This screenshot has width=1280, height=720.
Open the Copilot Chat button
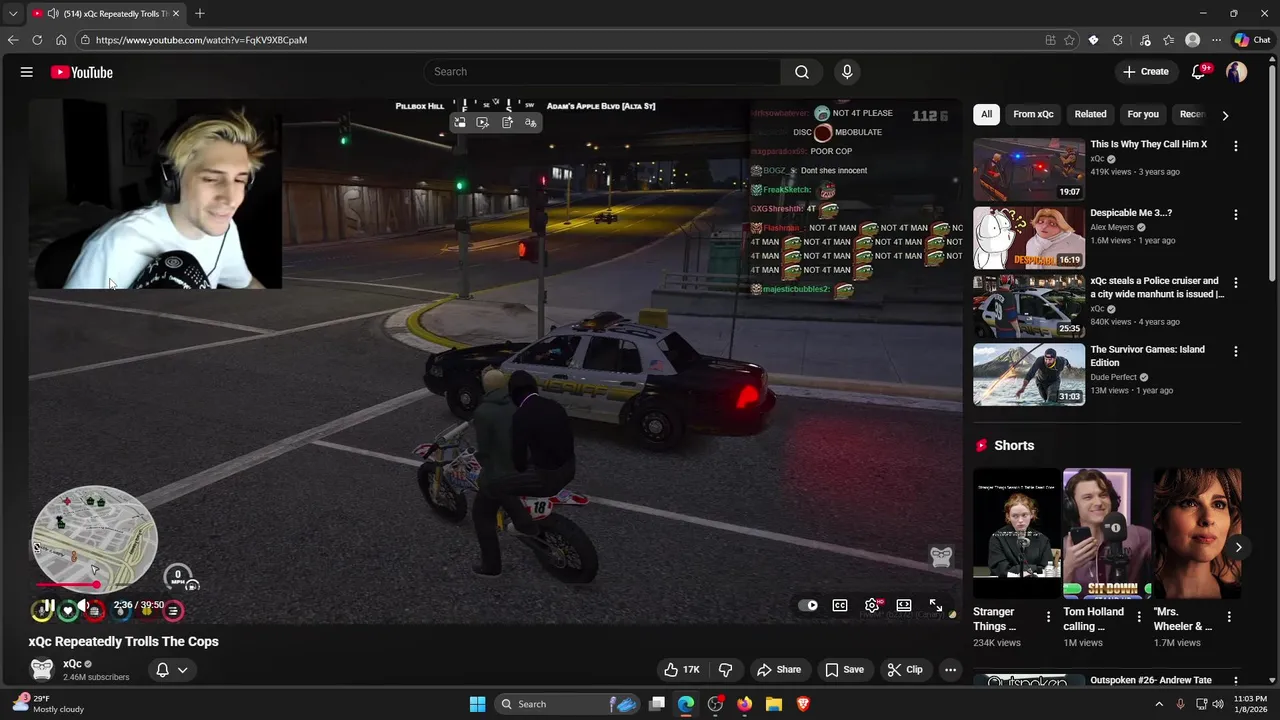[x=1252, y=40]
